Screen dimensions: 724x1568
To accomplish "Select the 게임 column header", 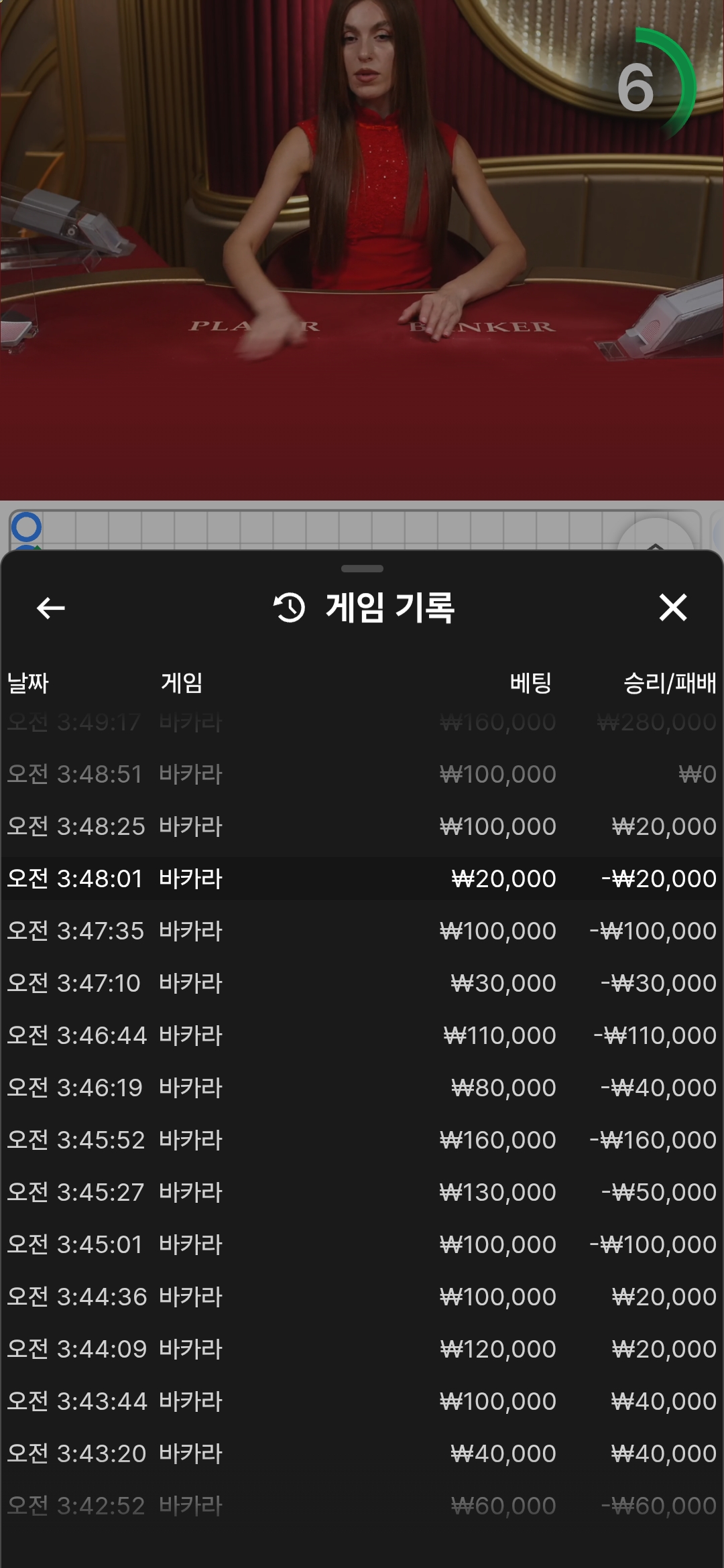I will point(182,683).
